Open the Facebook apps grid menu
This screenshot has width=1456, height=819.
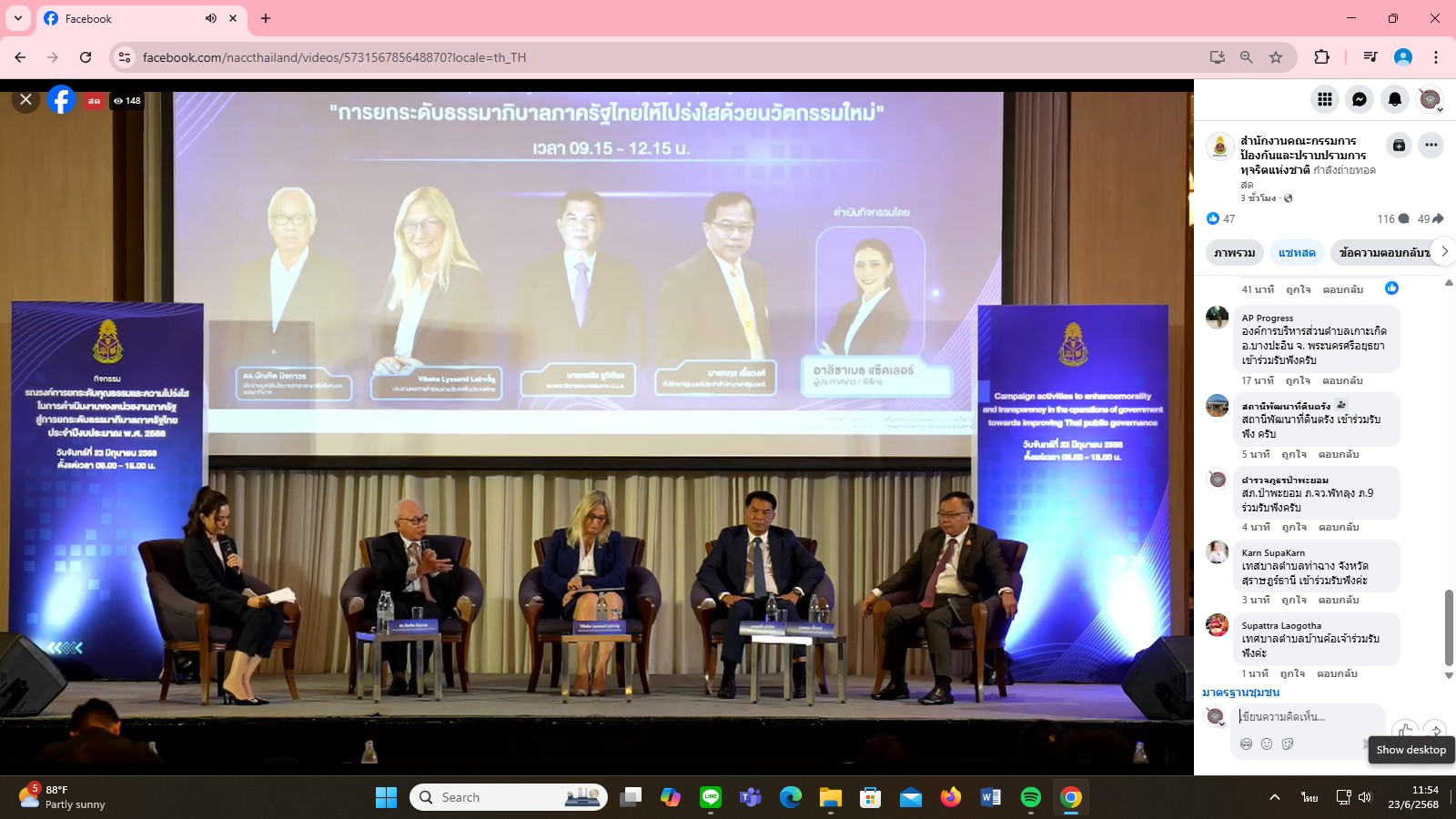1325,99
